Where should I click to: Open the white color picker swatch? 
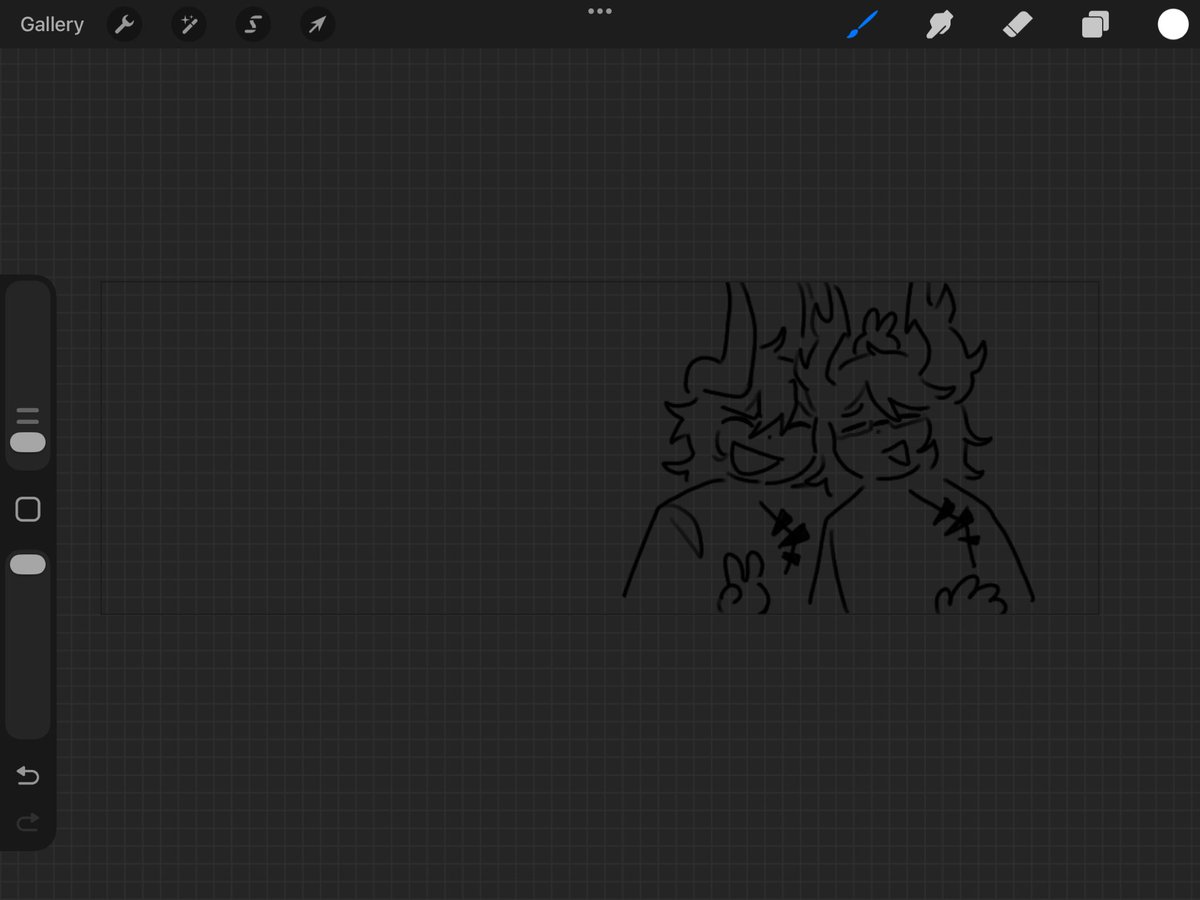point(1173,25)
